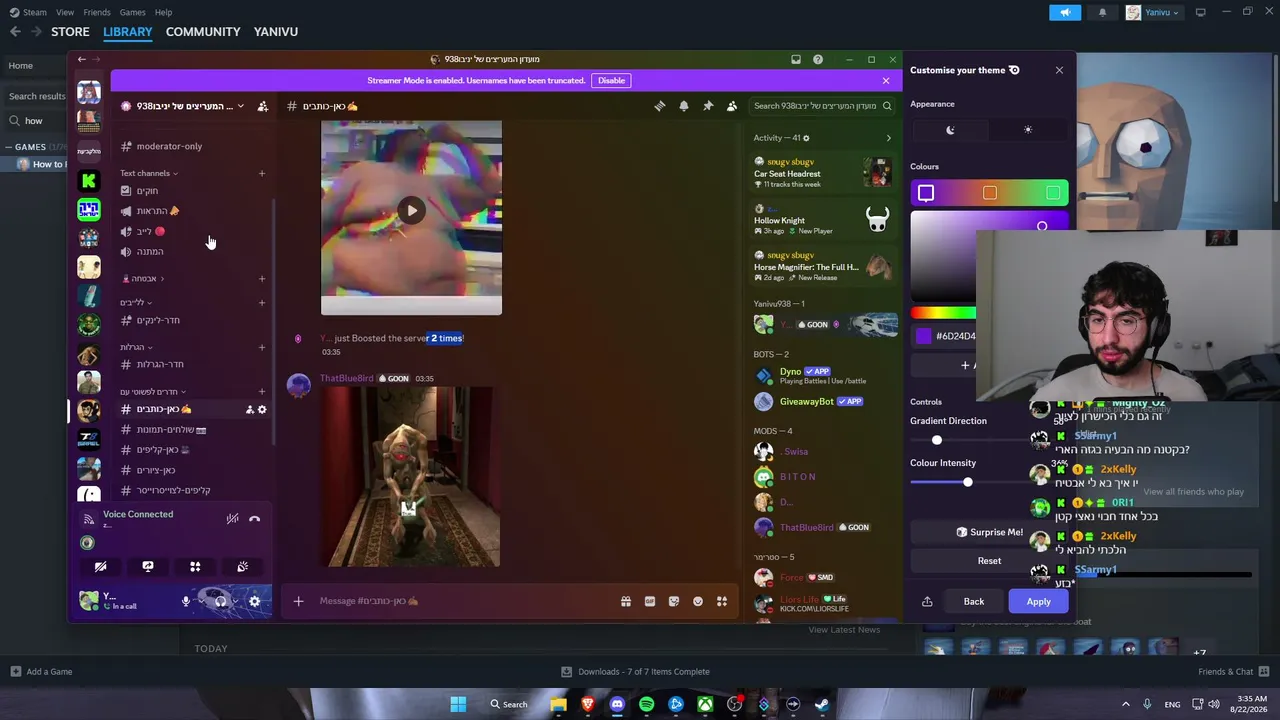
Task: Toggle microphone mute in Discord user panel
Action: click(185, 601)
